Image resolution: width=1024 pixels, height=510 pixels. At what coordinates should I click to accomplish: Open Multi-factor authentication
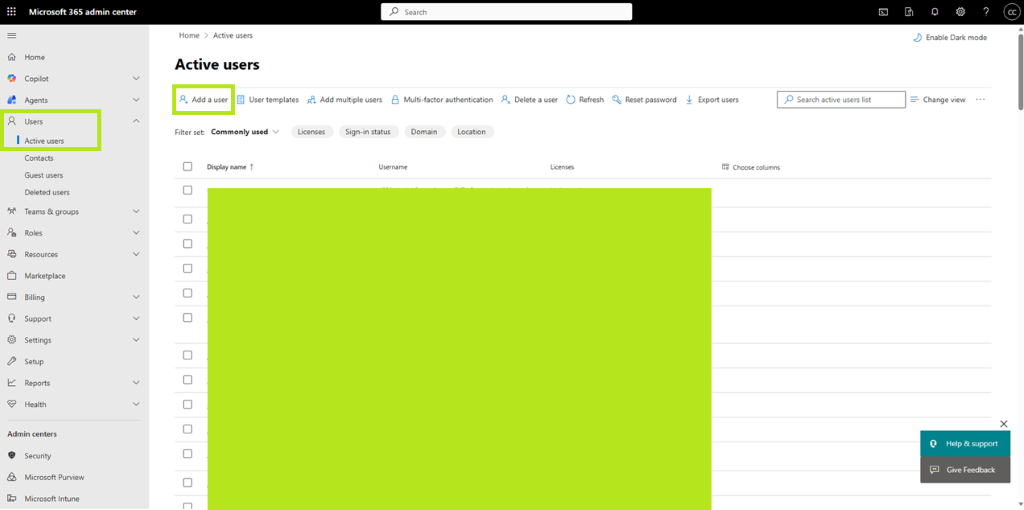coord(441,100)
